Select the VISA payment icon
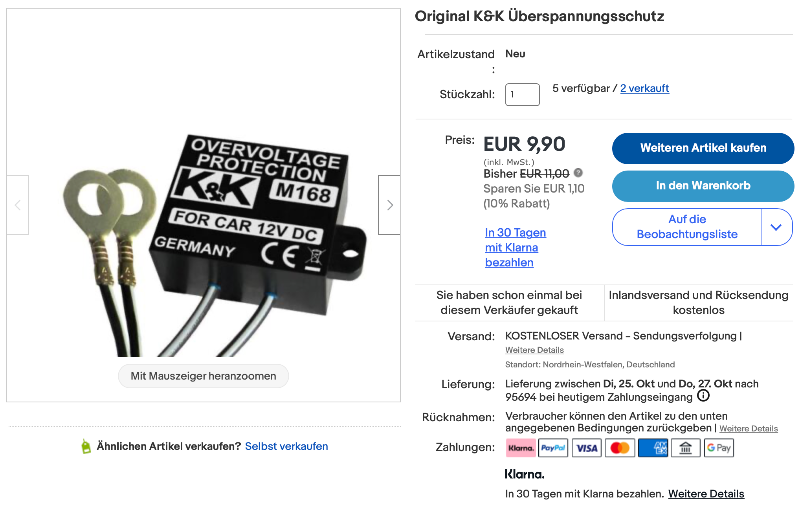The width and height of the screenshot is (800, 505). tap(587, 448)
